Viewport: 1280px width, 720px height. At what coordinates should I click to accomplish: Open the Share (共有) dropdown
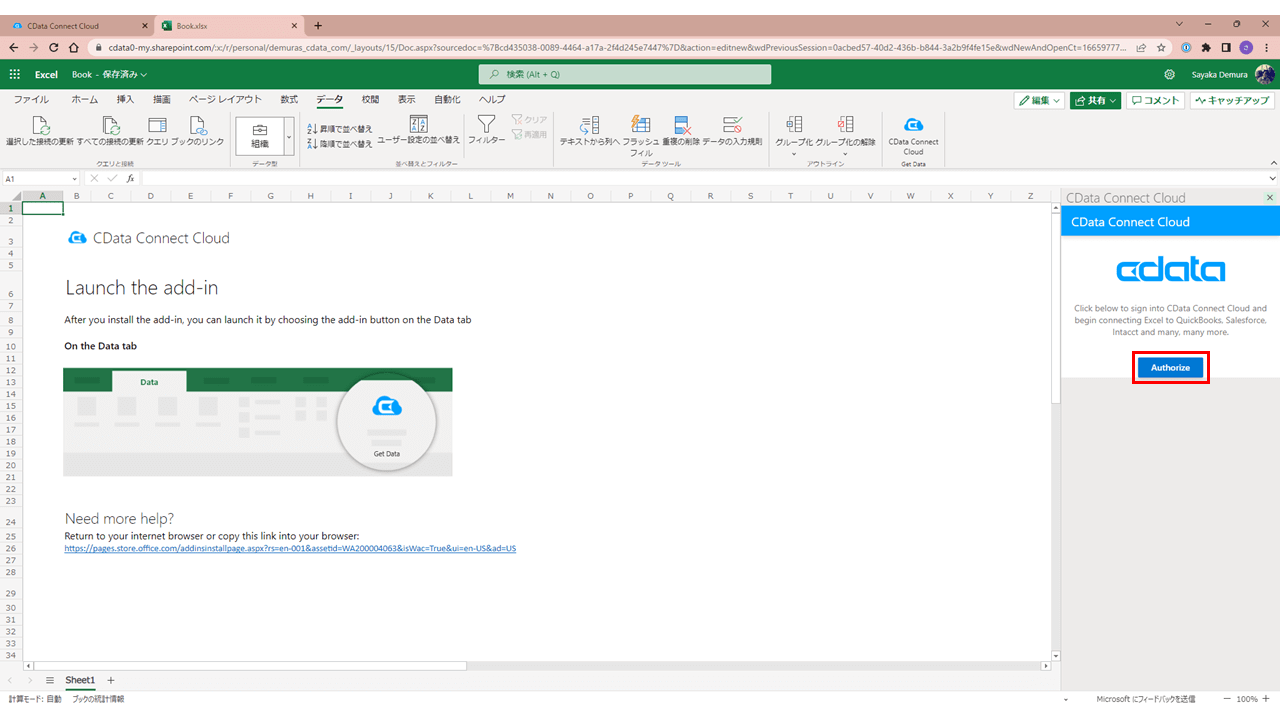coord(1095,100)
